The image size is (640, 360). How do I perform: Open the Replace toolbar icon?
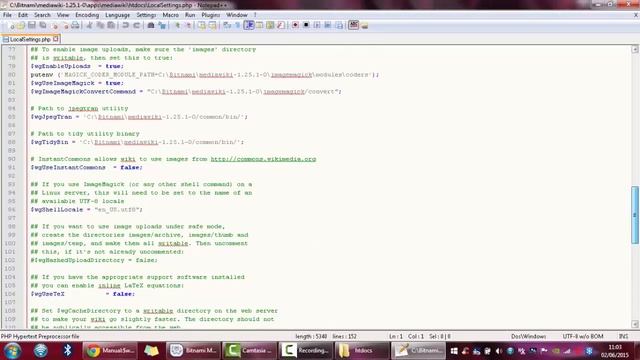pos(162,25)
